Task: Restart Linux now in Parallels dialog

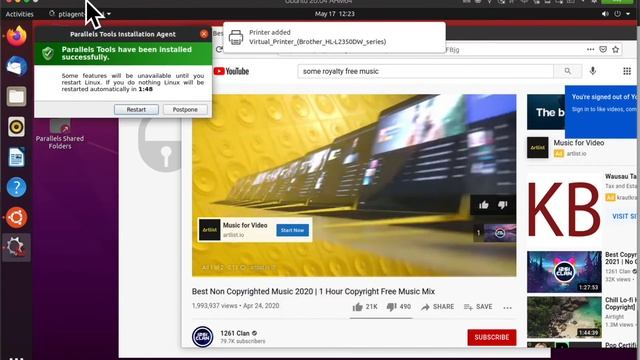Action: click(136, 109)
